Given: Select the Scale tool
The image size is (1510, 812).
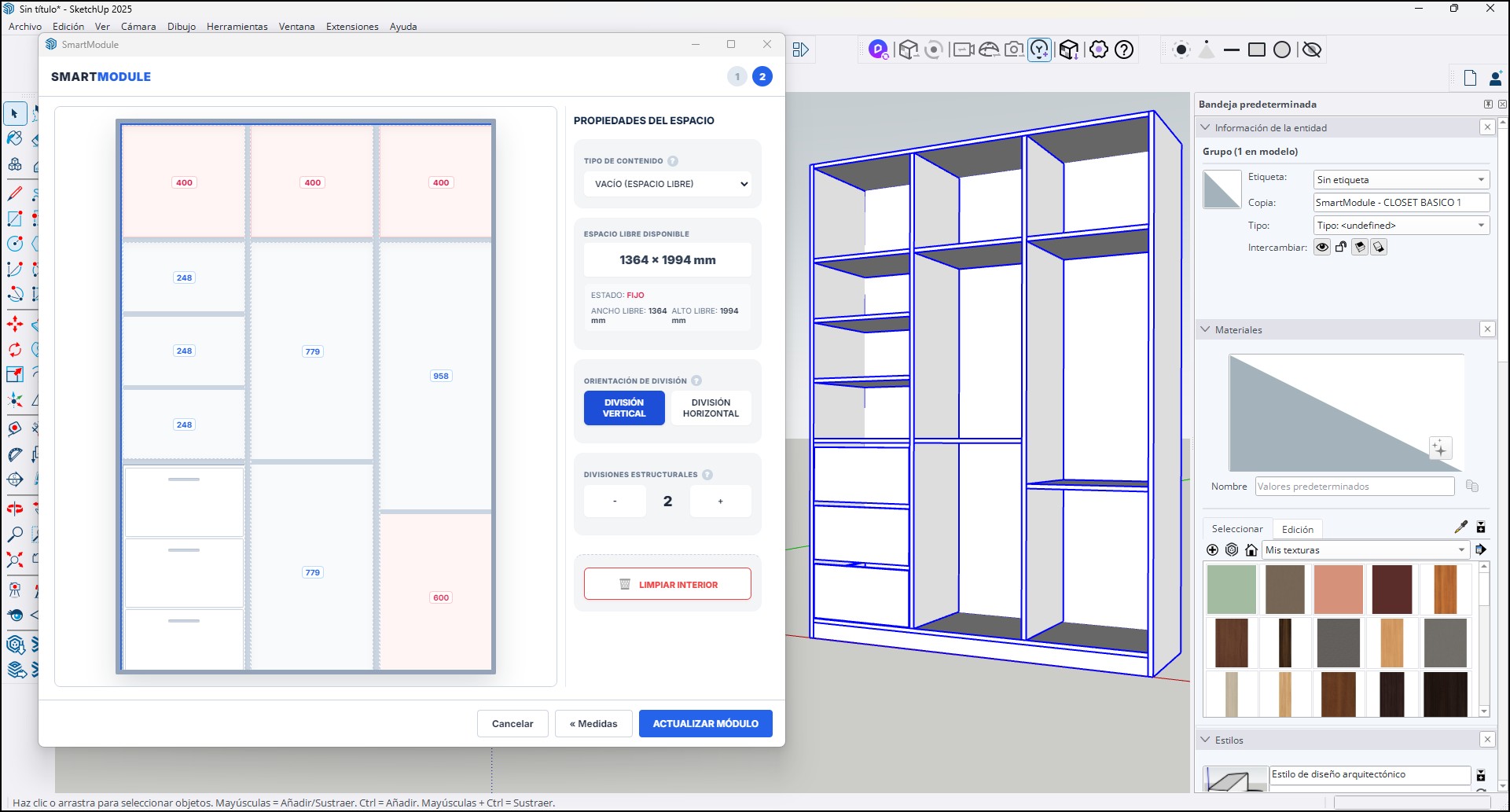Looking at the screenshot, I should 15,374.
